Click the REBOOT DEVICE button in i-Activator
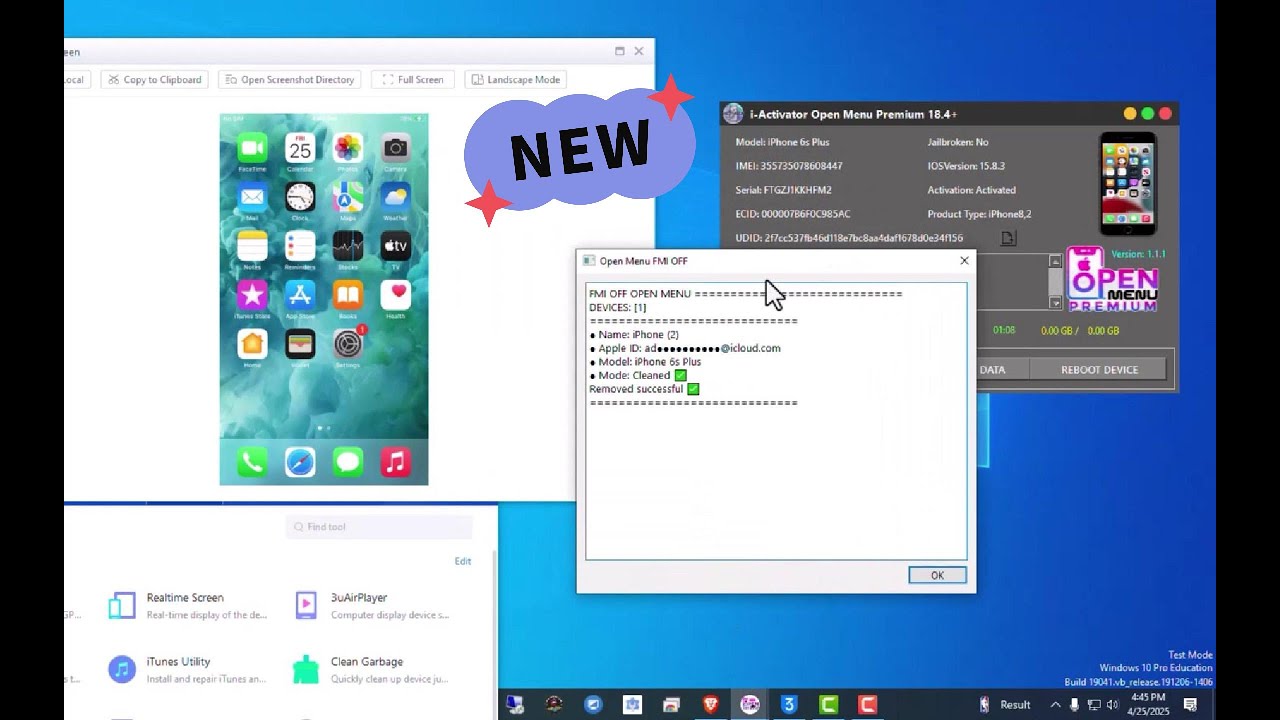This screenshot has height=720, width=1280. click(1099, 370)
